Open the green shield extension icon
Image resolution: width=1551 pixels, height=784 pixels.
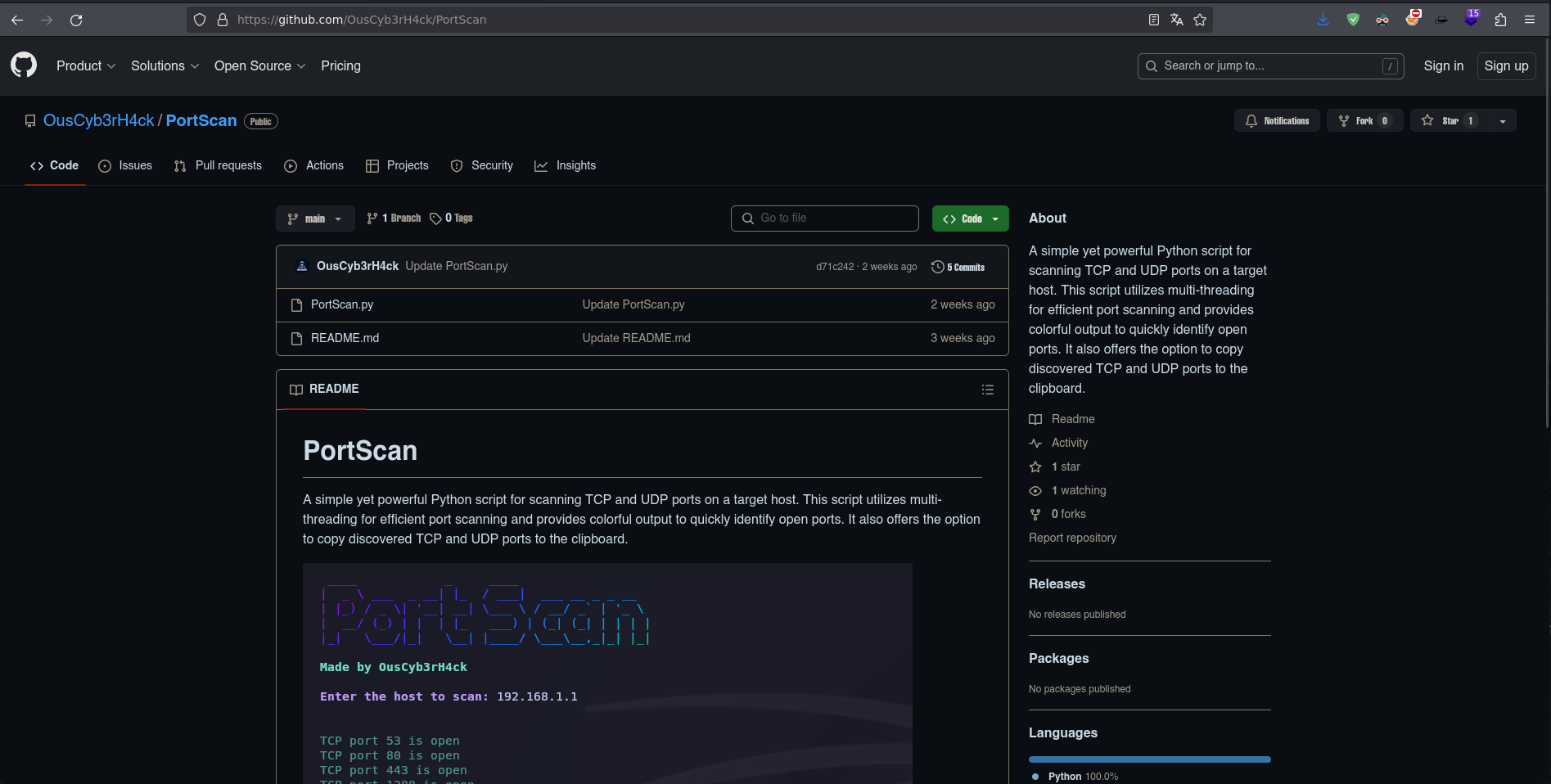tap(1353, 20)
